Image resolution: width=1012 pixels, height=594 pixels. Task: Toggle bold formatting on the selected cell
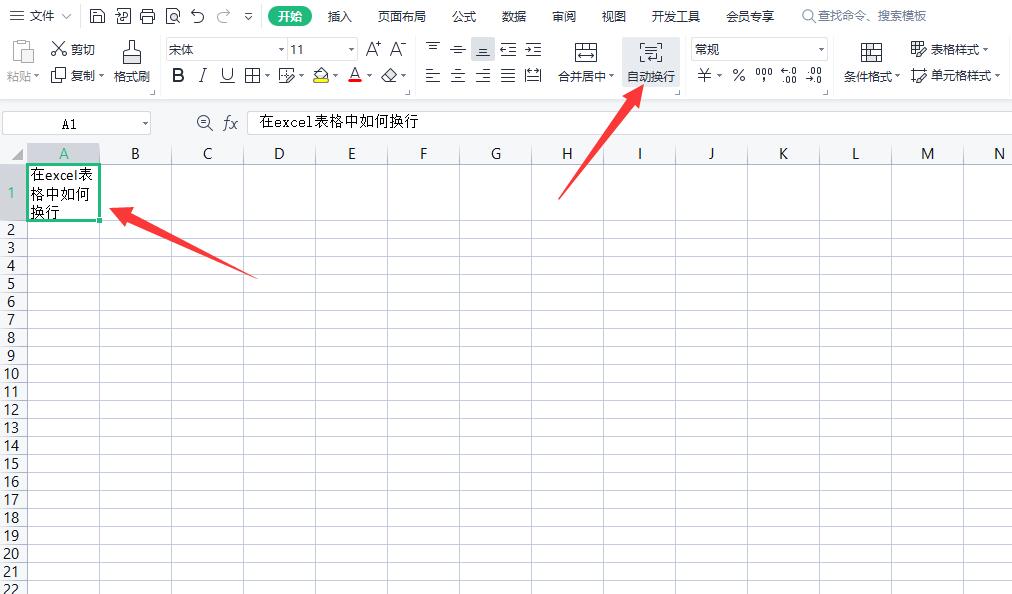click(x=178, y=75)
